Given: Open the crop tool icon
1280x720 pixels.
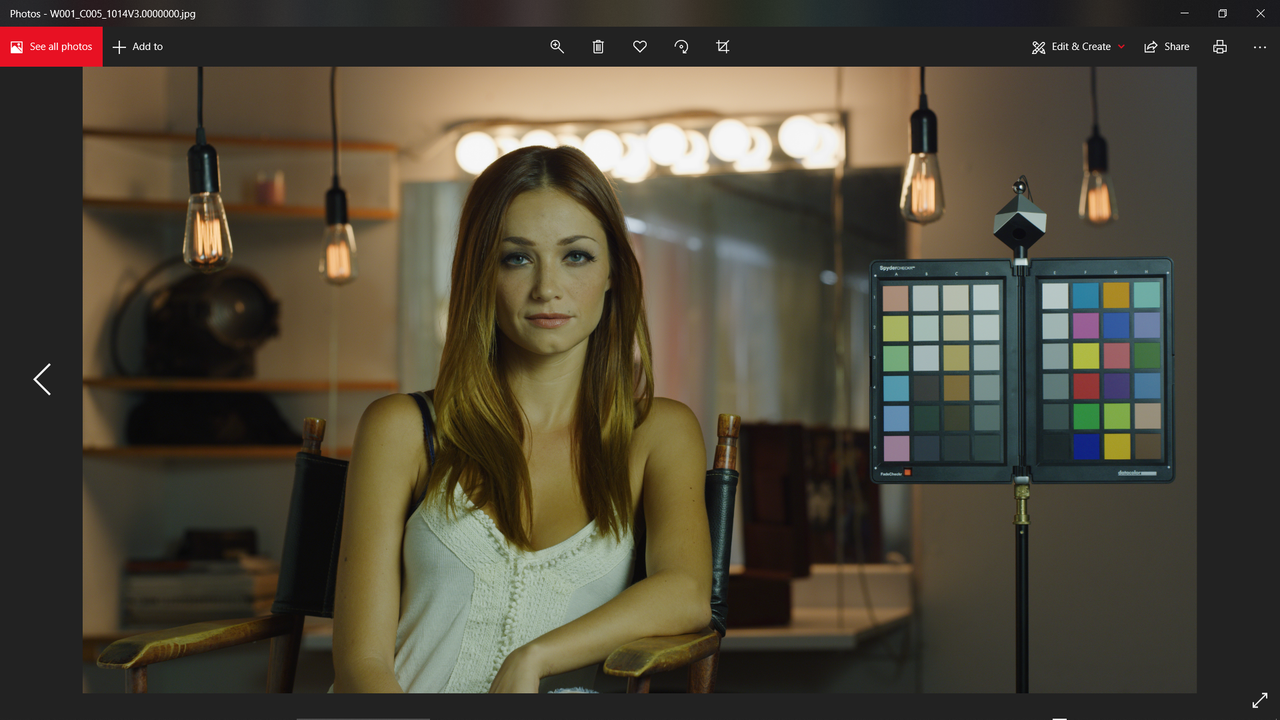Looking at the screenshot, I should [723, 47].
